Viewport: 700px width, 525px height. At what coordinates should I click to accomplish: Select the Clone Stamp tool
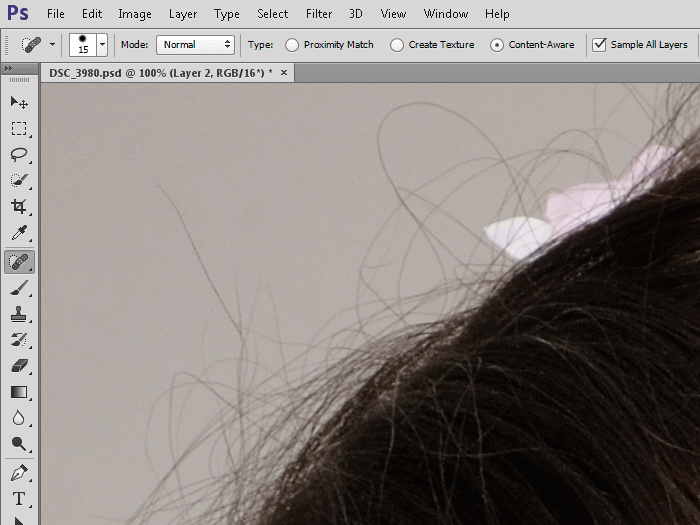[x=19, y=314]
